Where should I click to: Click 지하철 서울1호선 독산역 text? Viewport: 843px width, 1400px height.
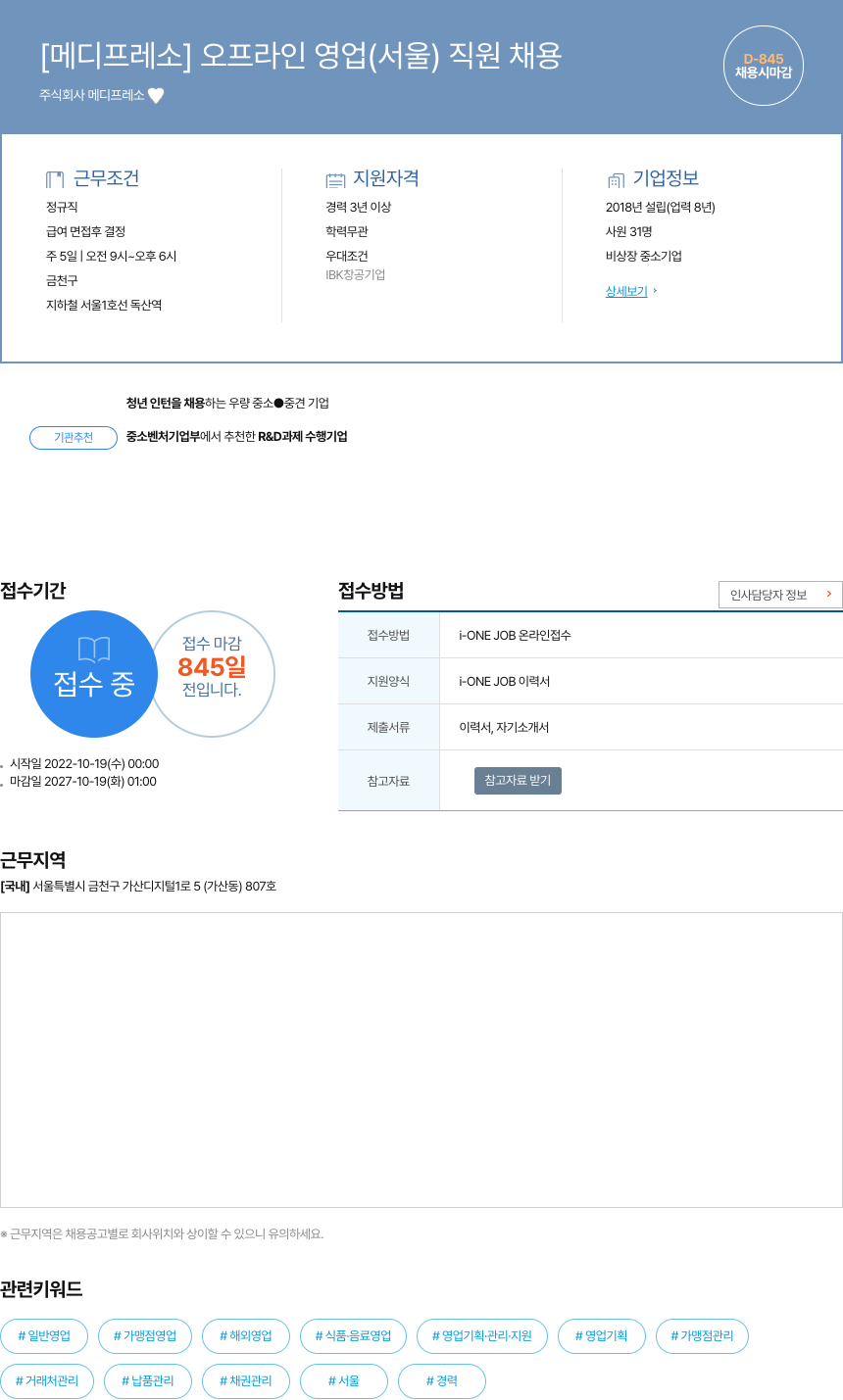tap(104, 306)
